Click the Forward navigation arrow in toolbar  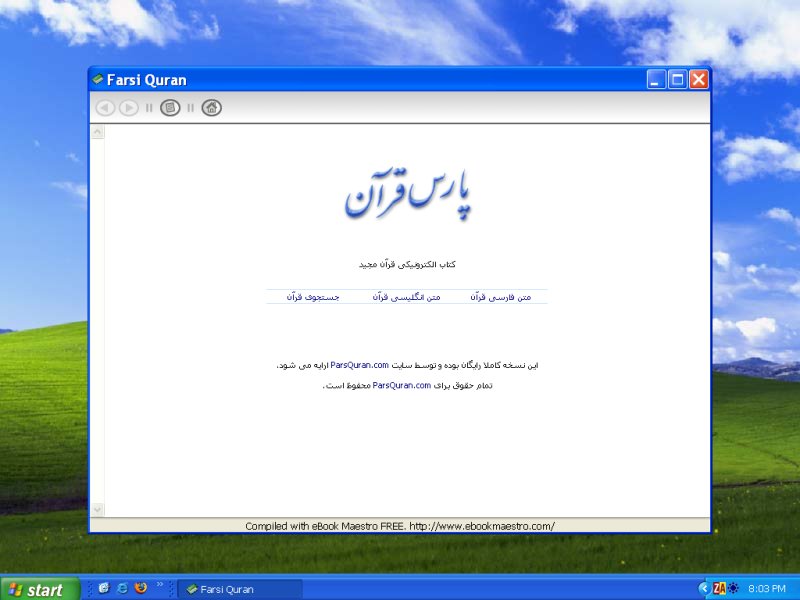point(129,108)
